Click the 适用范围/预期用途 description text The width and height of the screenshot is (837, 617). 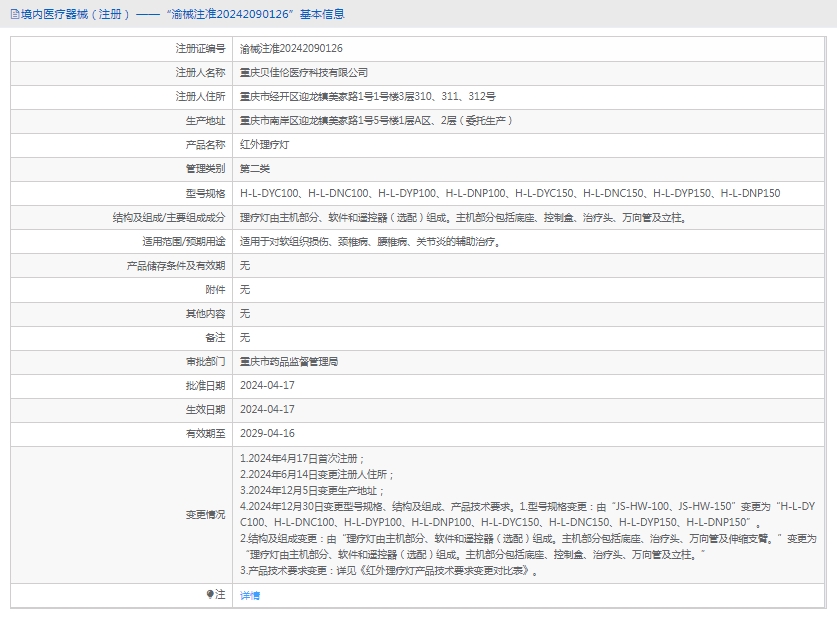click(x=369, y=241)
